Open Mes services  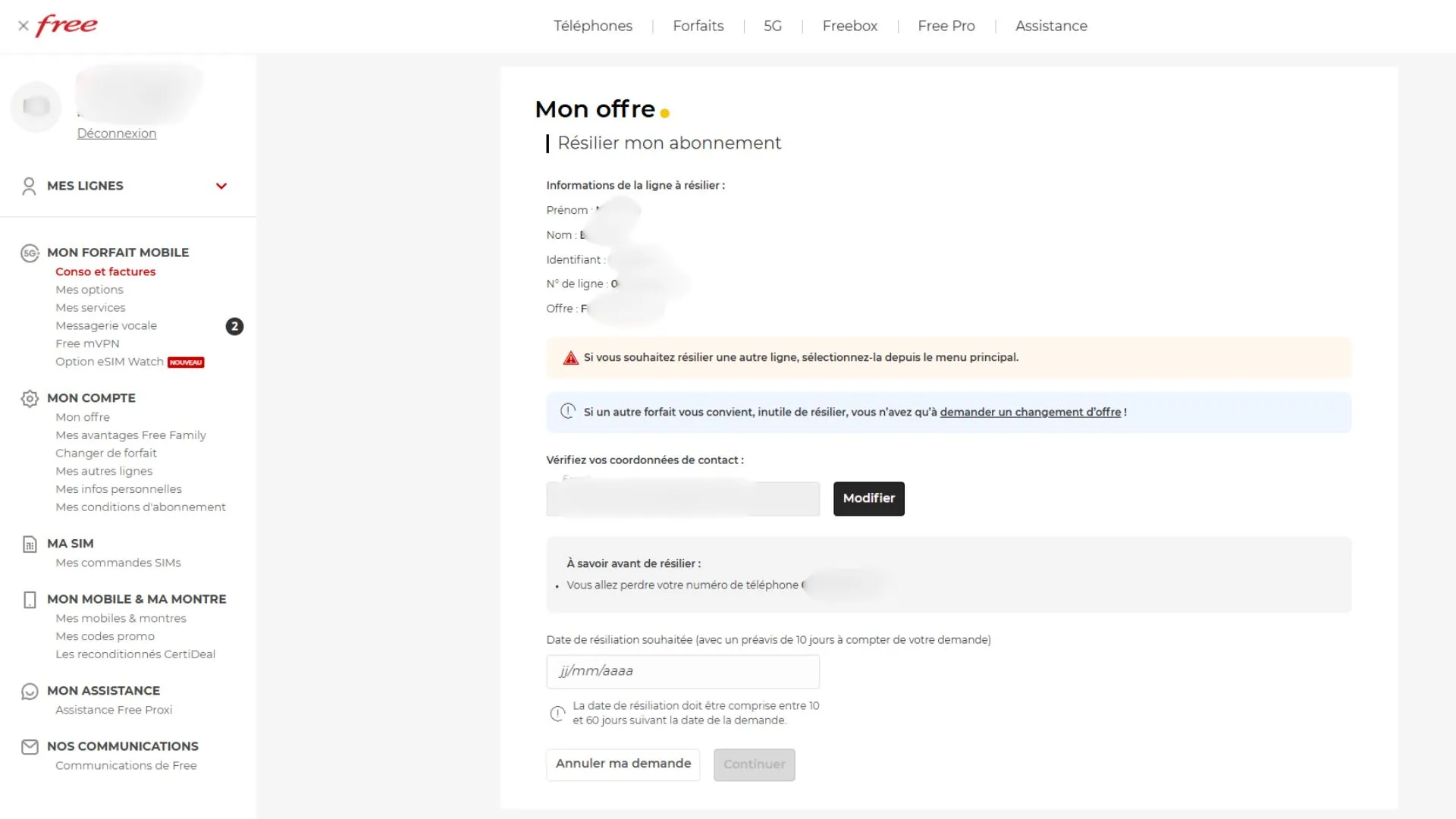coord(90,308)
